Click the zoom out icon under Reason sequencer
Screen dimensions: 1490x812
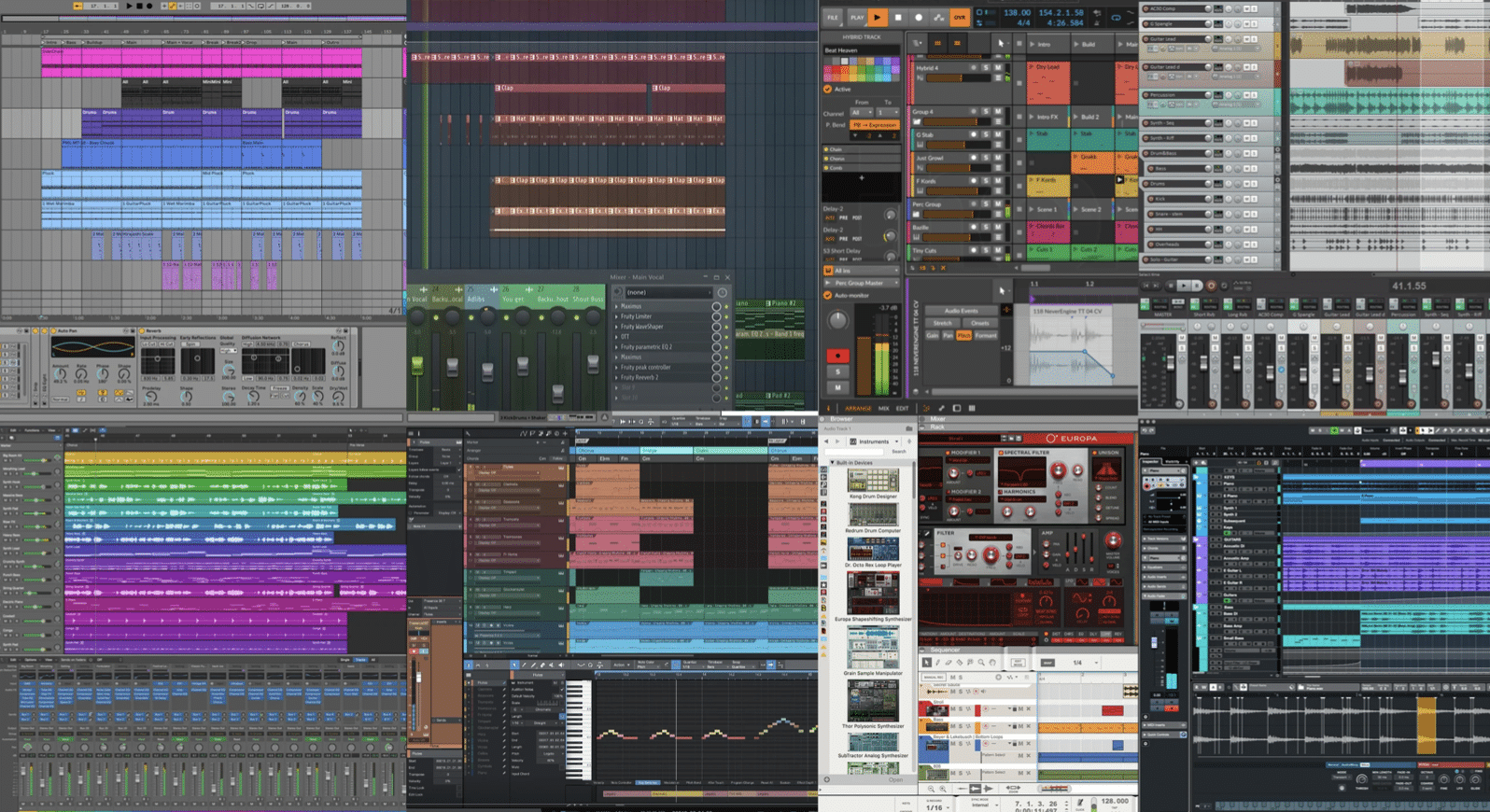click(x=930, y=789)
